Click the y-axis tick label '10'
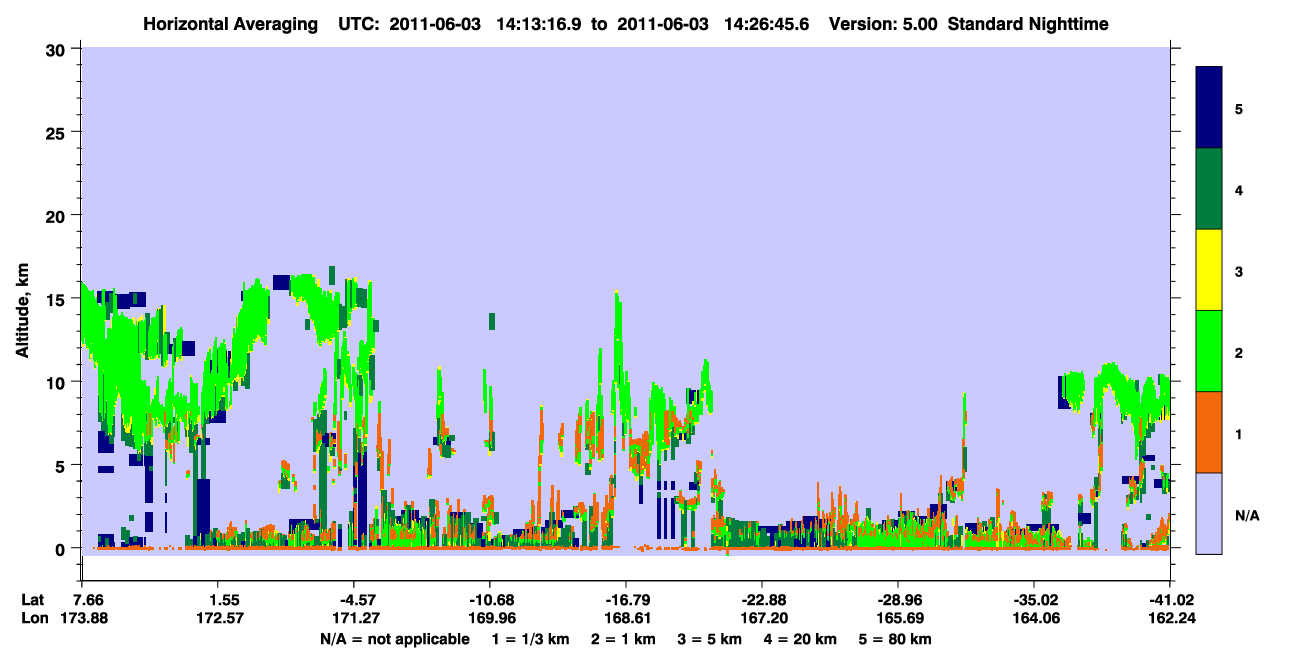The height and width of the screenshot is (667, 1300). pyautogui.click(x=58, y=382)
